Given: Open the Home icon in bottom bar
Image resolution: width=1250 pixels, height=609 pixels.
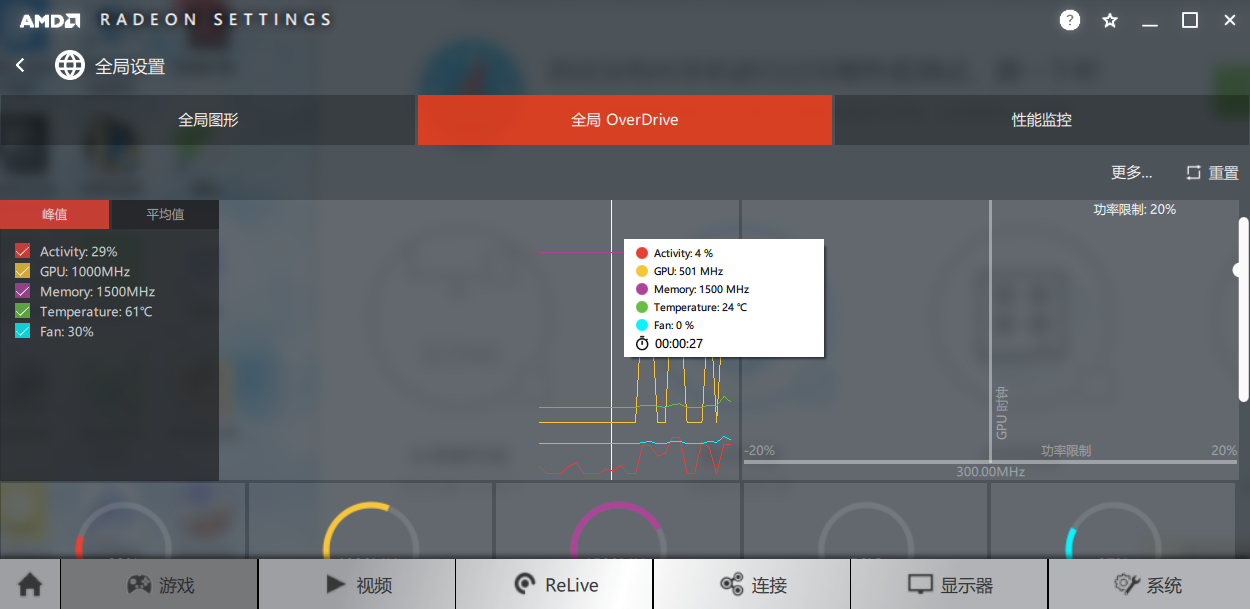Looking at the screenshot, I should pos(30,585).
